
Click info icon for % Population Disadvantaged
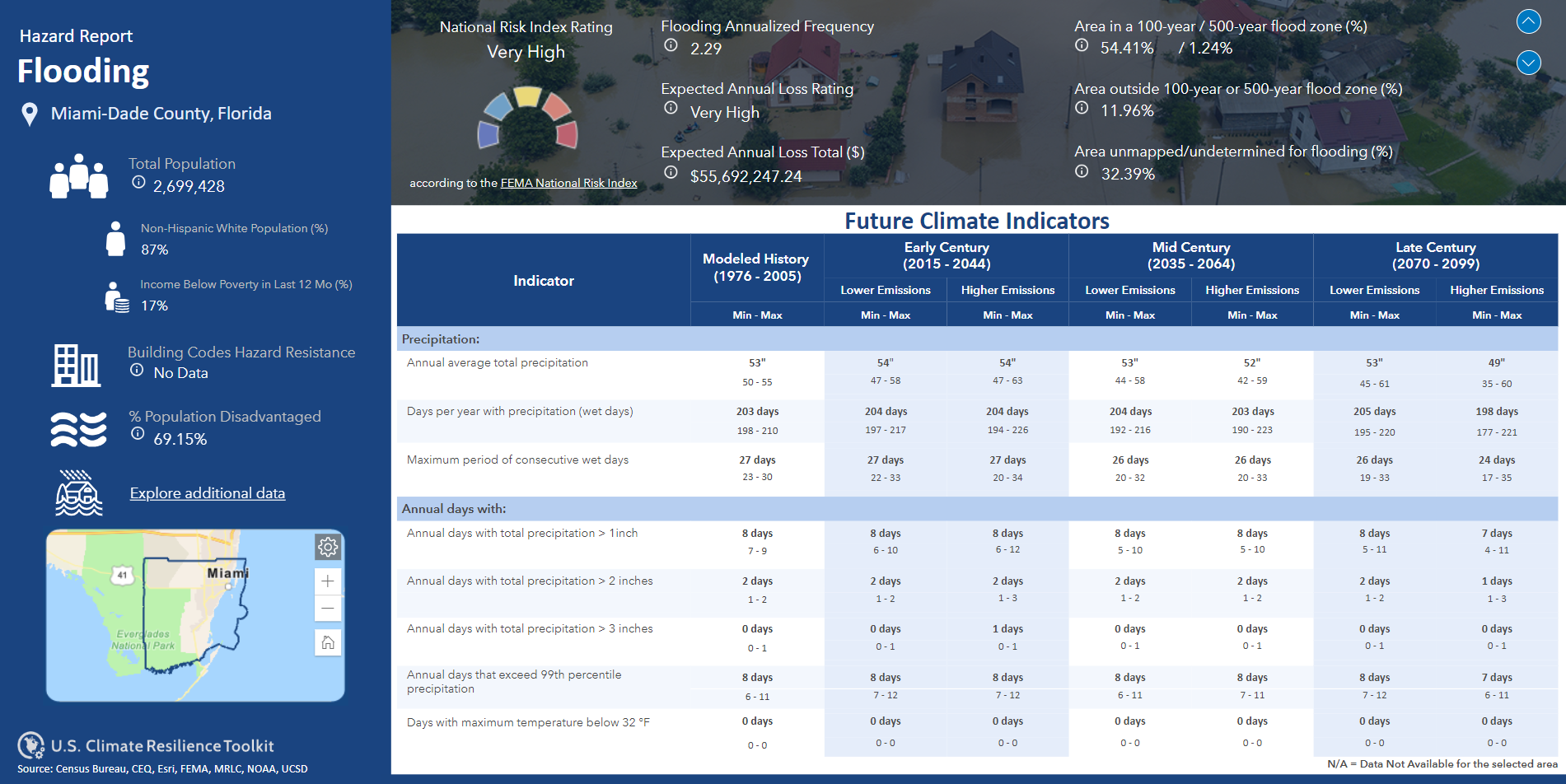tap(138, 434)
